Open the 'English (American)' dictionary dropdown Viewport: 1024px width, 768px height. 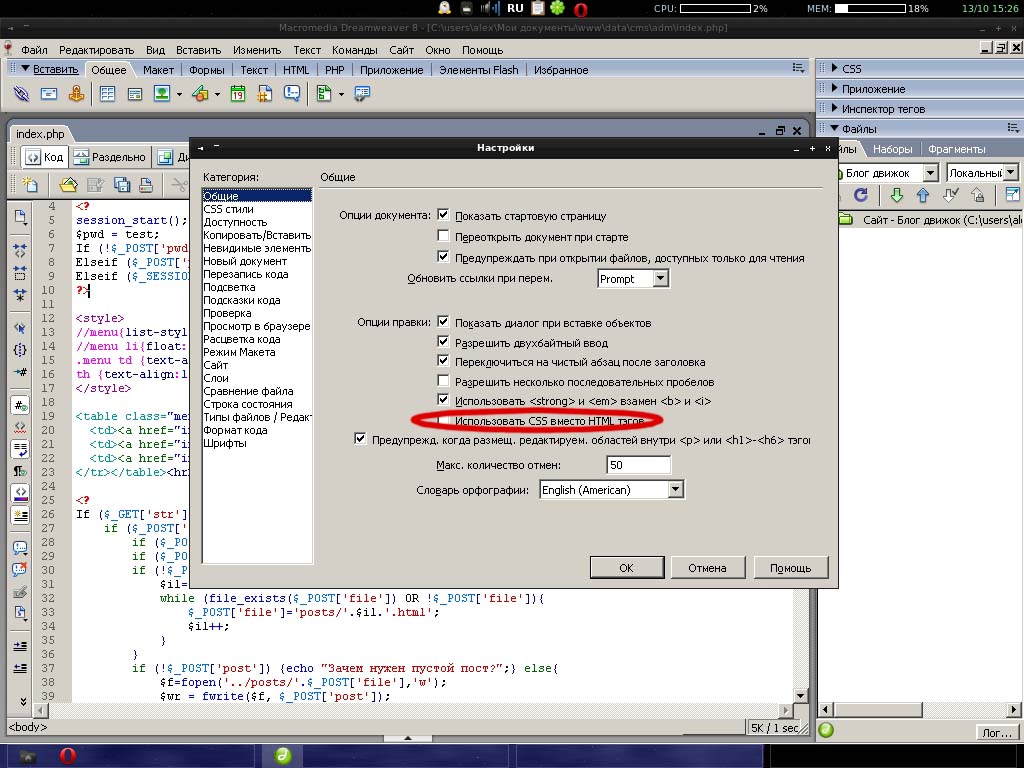[675, 489]
